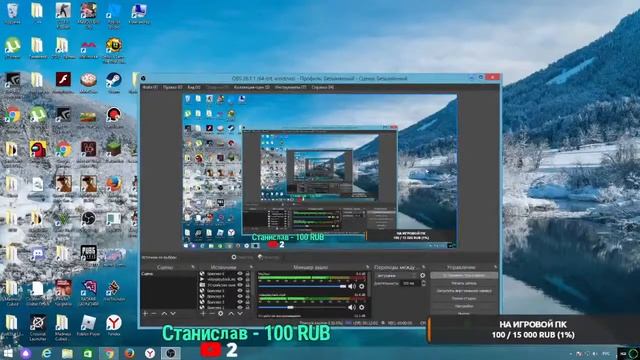Open Настройки button in Управление

[464, 306]
